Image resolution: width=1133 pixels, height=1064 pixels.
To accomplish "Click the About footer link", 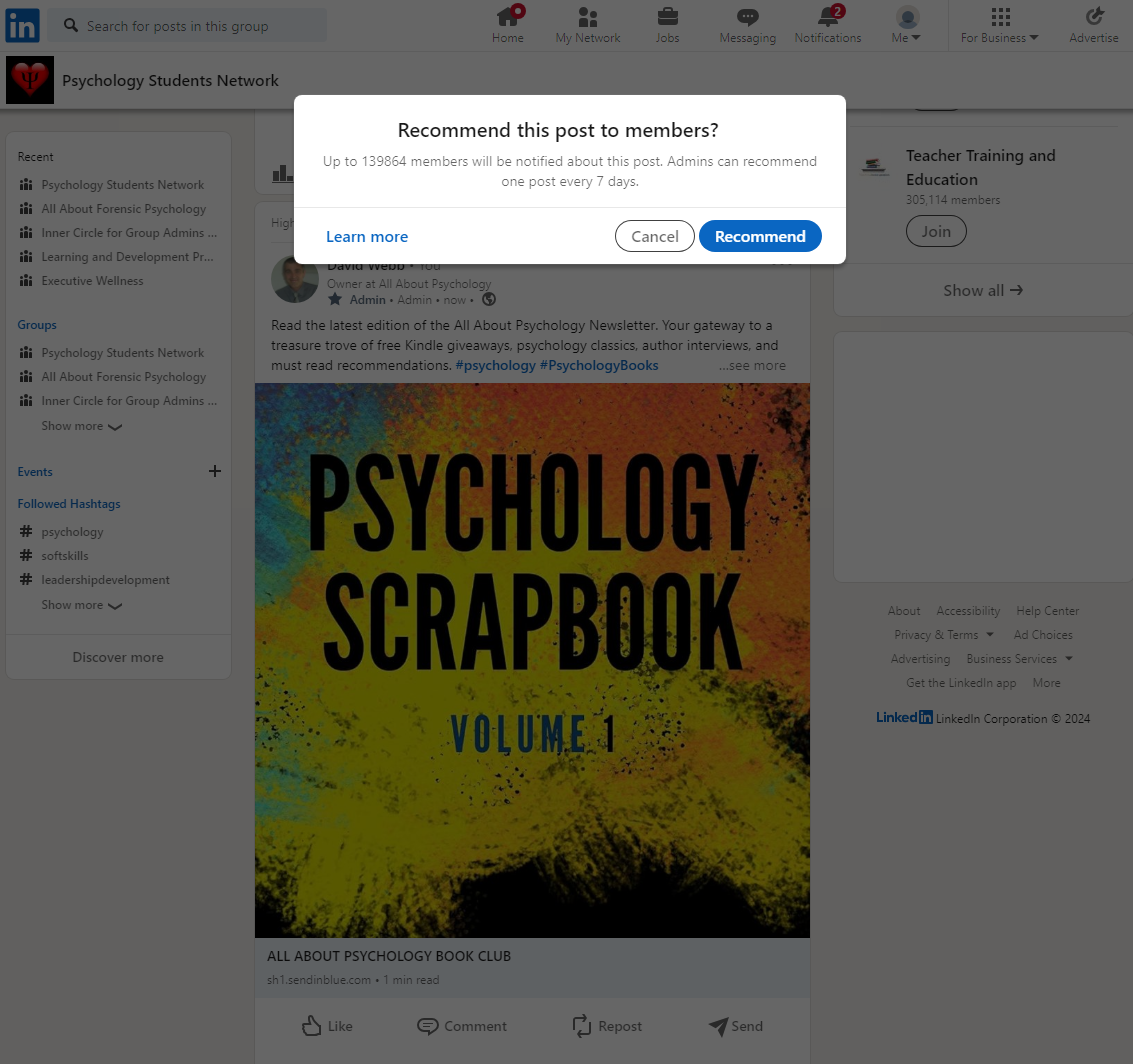I will (x=904, y=610).
